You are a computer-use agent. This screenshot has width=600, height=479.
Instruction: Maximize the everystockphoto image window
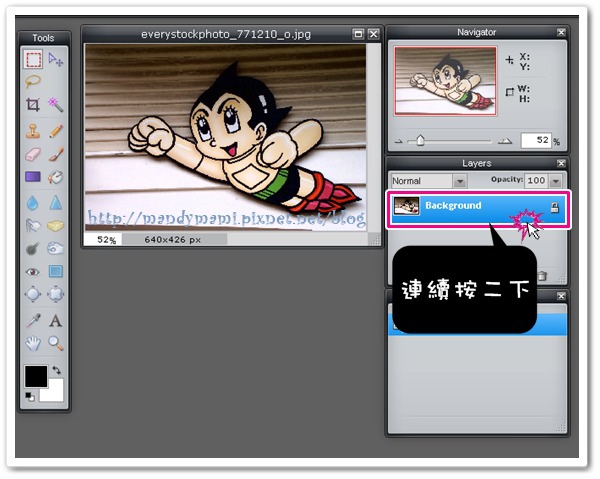tap(358, 34)
